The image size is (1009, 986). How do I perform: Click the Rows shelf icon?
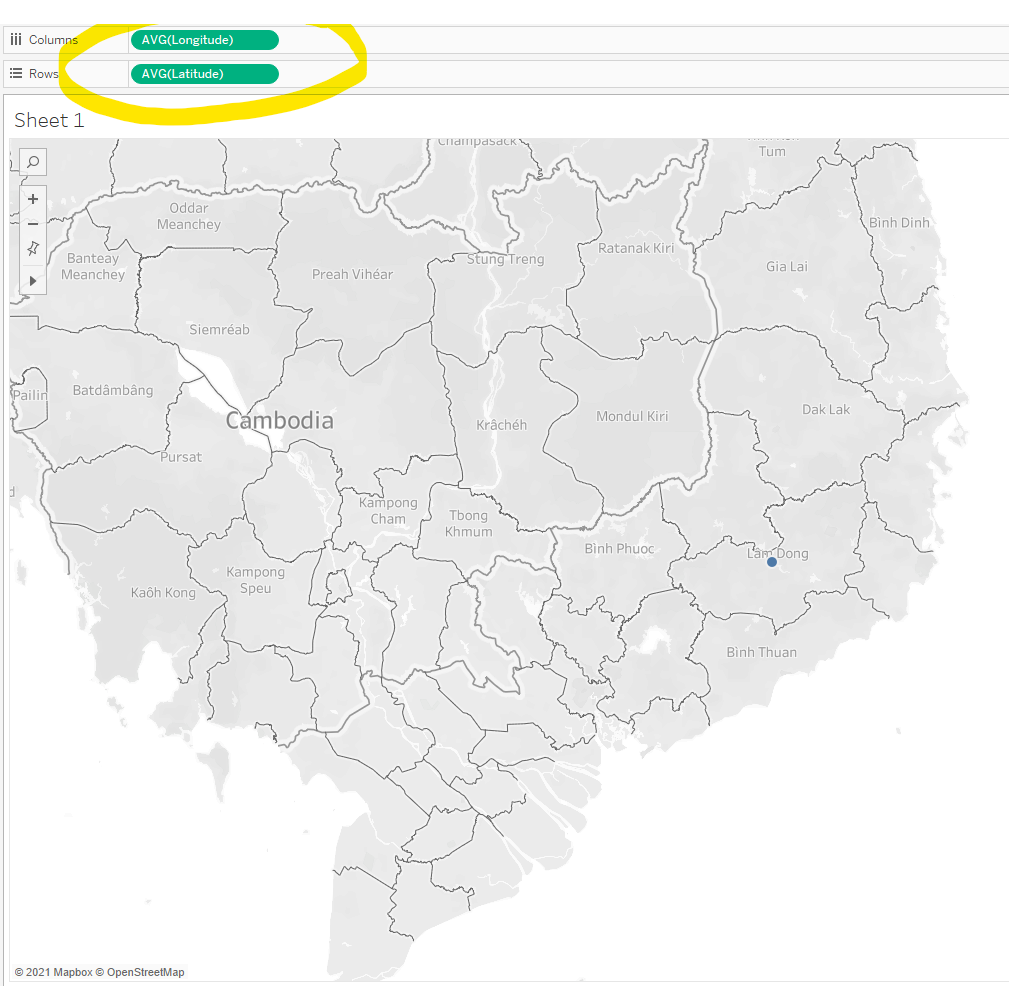[16, 74]
